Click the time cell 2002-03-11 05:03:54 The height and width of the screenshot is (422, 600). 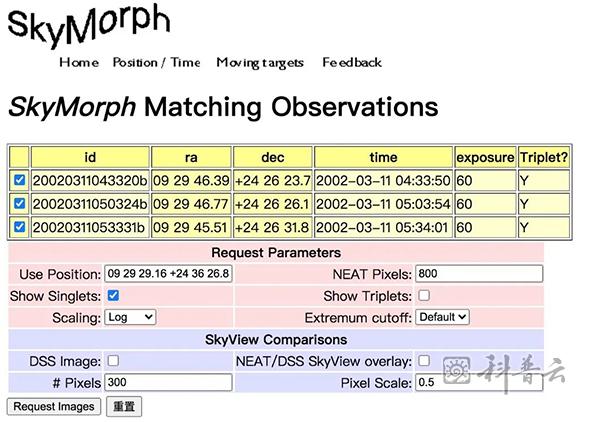point(383,204)
